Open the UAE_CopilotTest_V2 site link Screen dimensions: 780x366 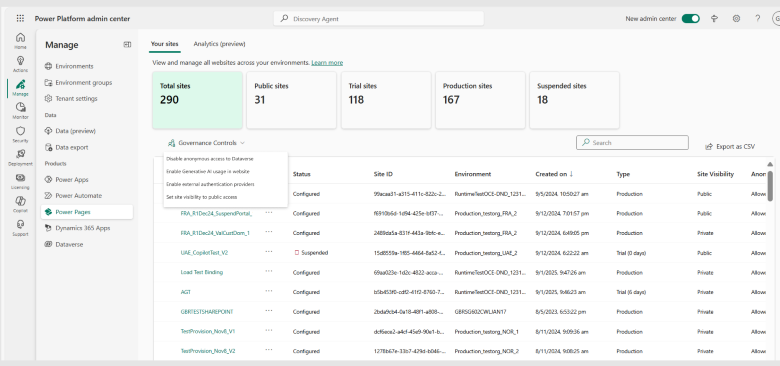pos(204,253)
